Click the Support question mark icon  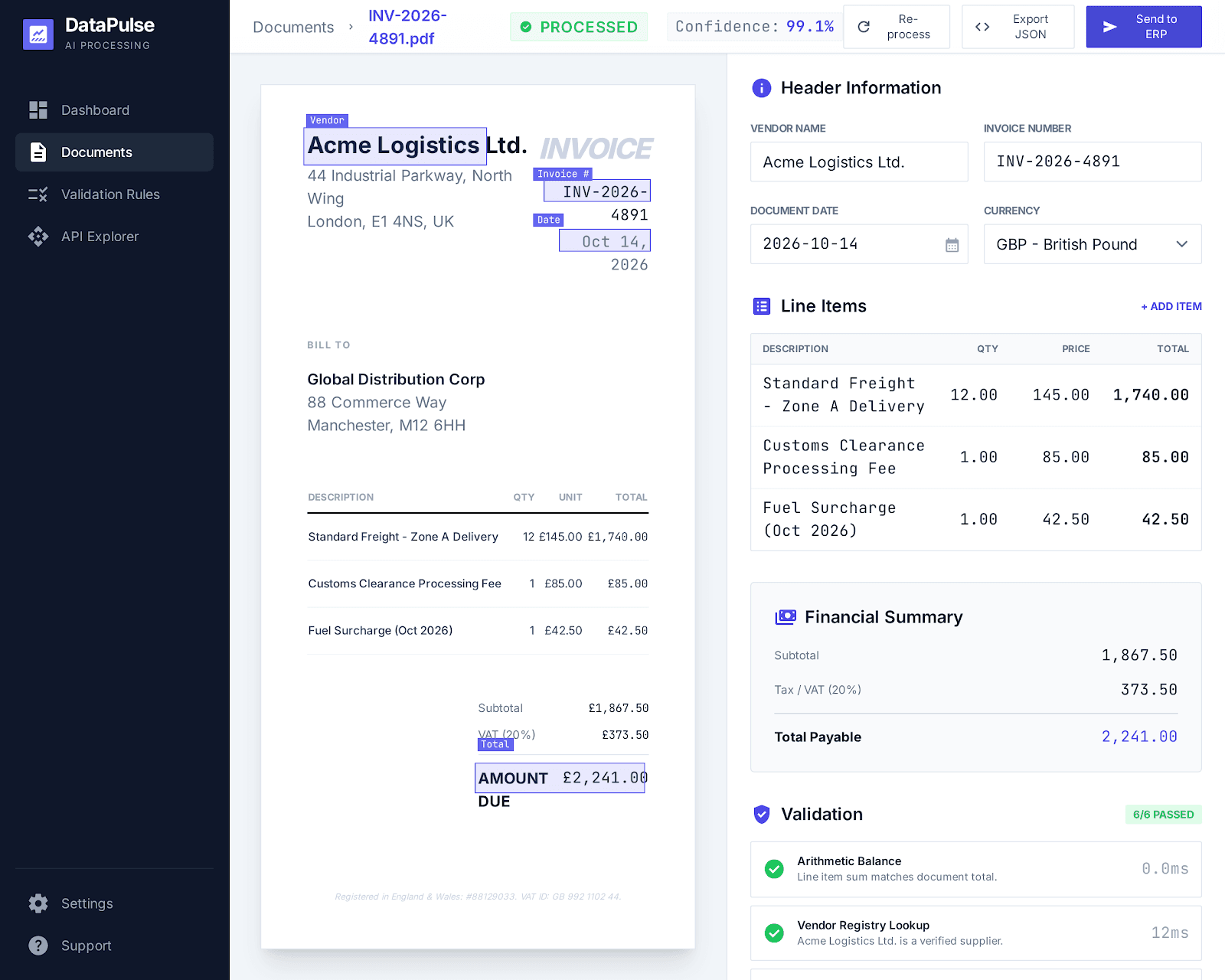click(38, 946)
